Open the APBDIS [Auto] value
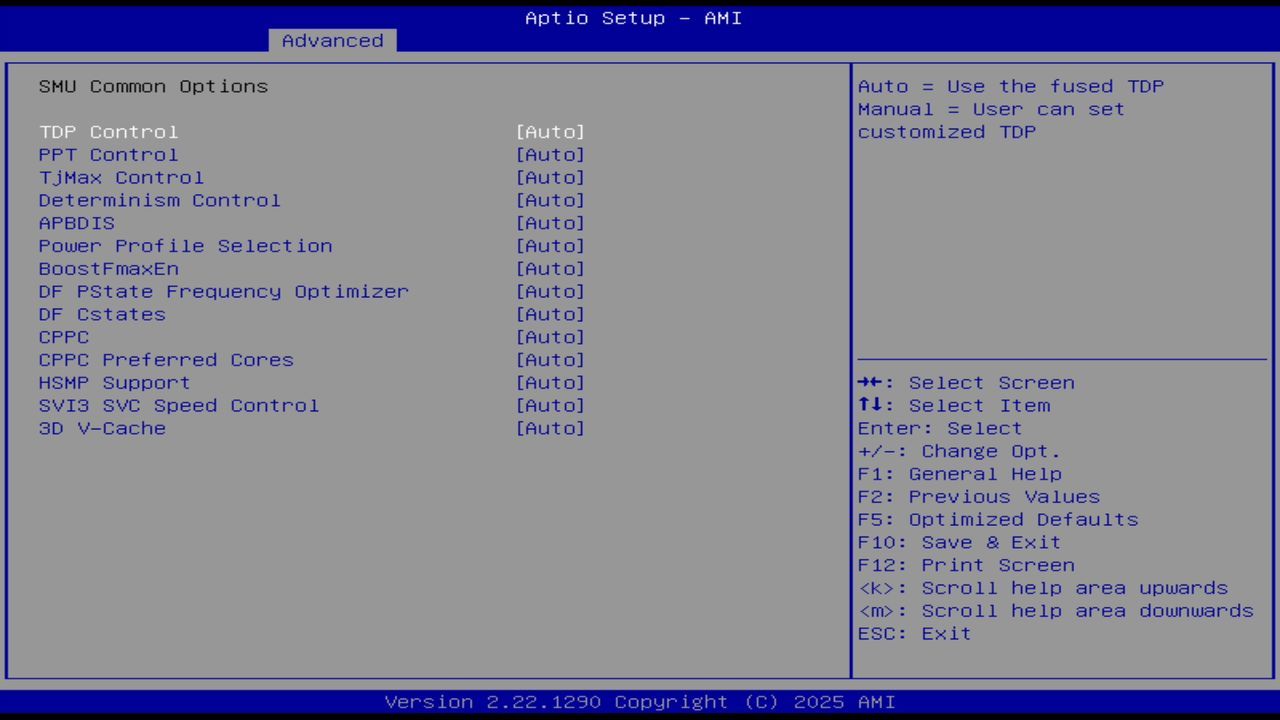This screenshot has width=1280, height=720. pyautogui.click(x=550, y=223)
